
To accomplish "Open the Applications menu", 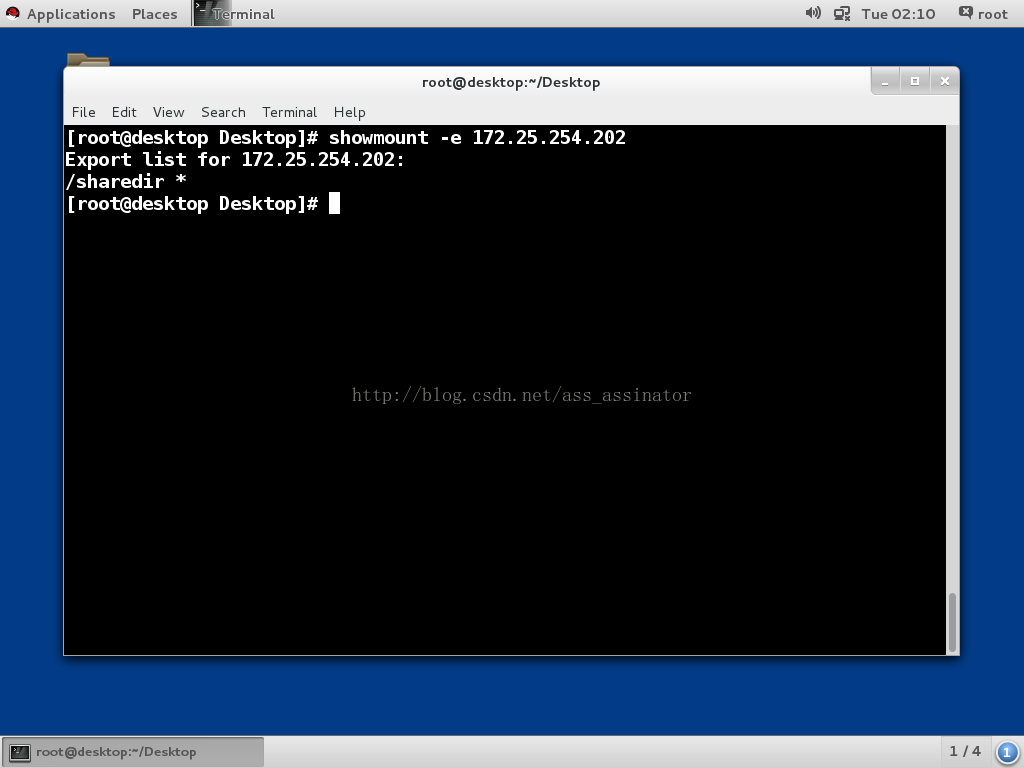I will [x=71, y=14].
